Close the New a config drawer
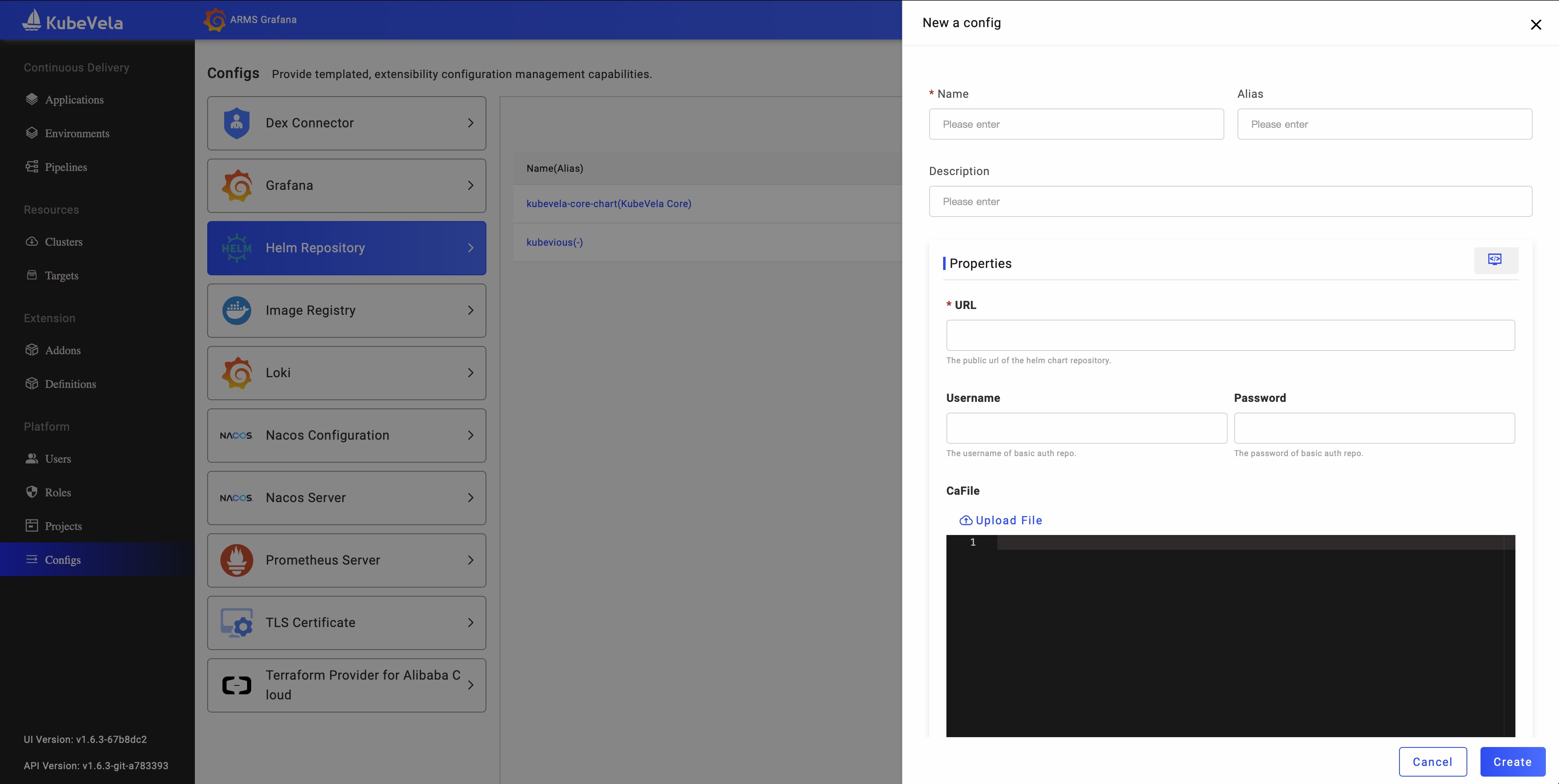Screen dimensions: 1559x784 point(1536,24)
